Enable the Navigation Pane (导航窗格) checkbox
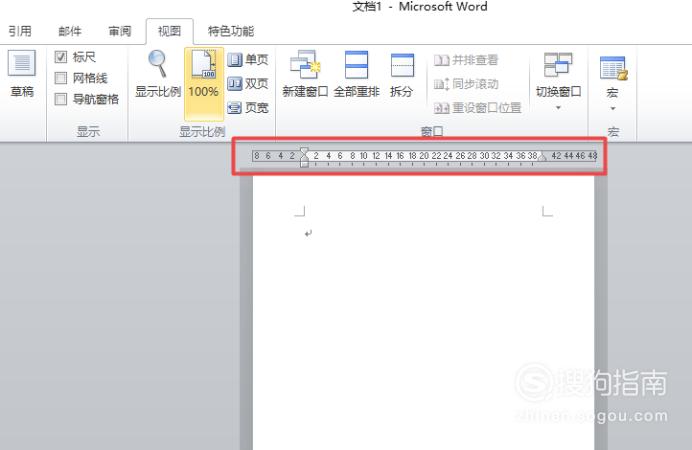The image size is (692, 450). coord(61,99)
